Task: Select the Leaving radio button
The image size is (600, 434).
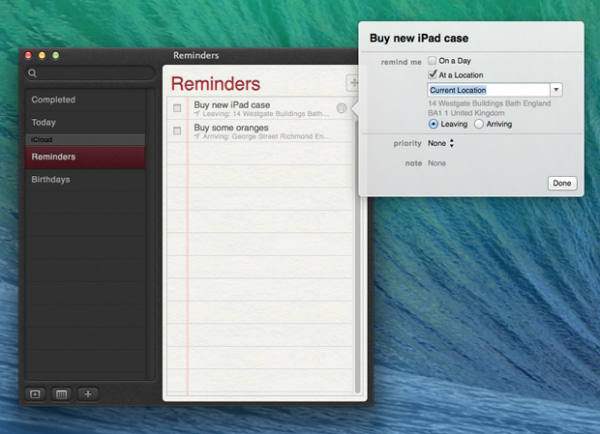Action: pos(433,124)
